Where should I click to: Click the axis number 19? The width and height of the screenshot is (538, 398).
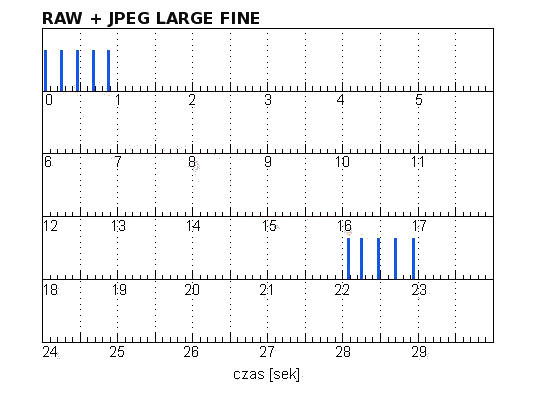coord(119,290)
